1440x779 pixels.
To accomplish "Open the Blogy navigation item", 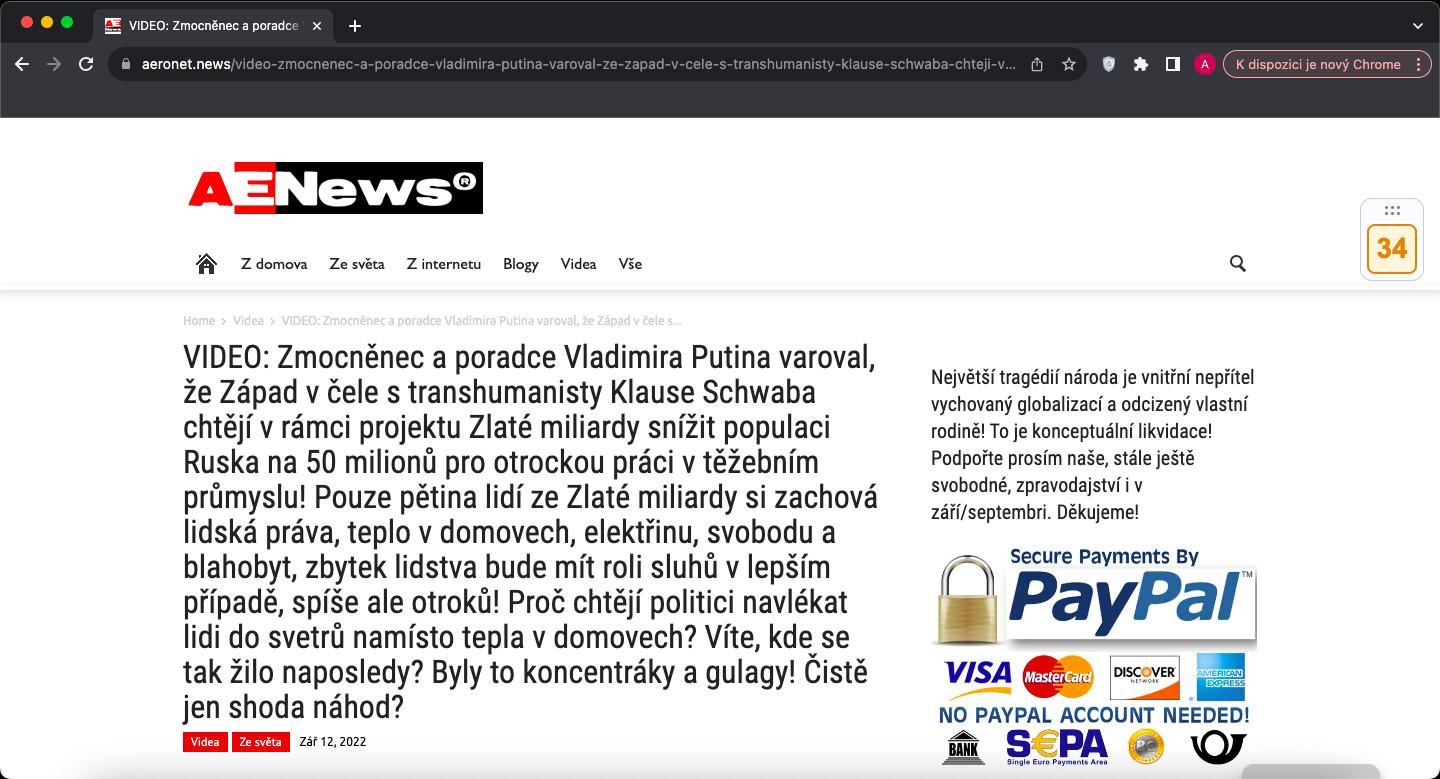I will coord(521,264).
